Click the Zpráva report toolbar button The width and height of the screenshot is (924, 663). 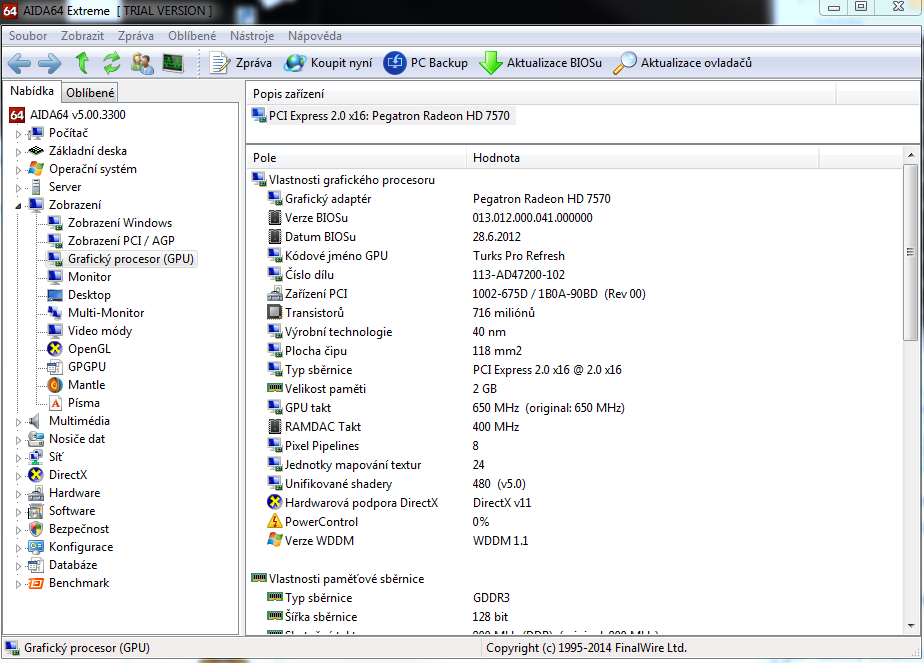[x=241, y=63]
